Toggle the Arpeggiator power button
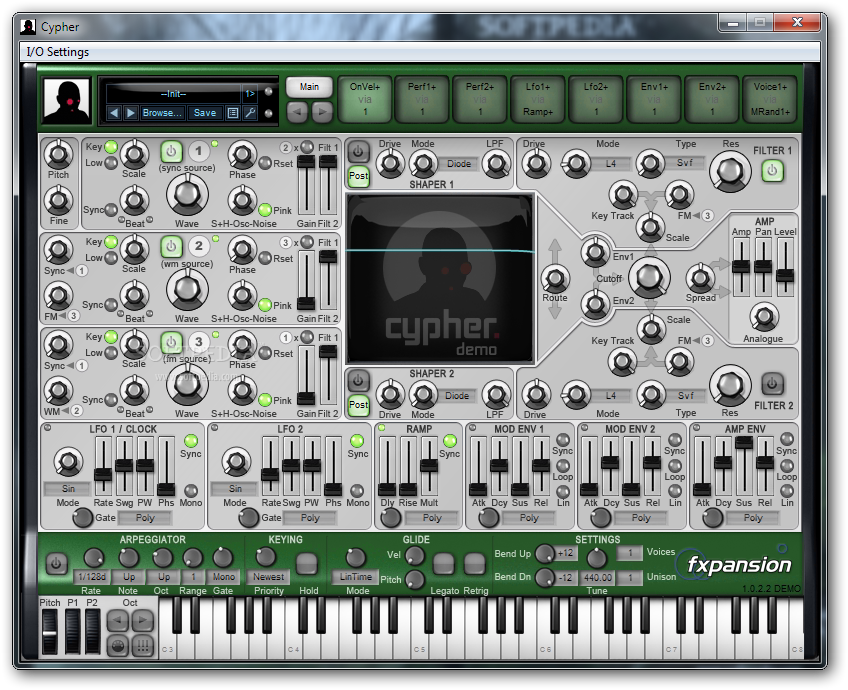This screenshot has width=848, height=690. coord(56,564)
